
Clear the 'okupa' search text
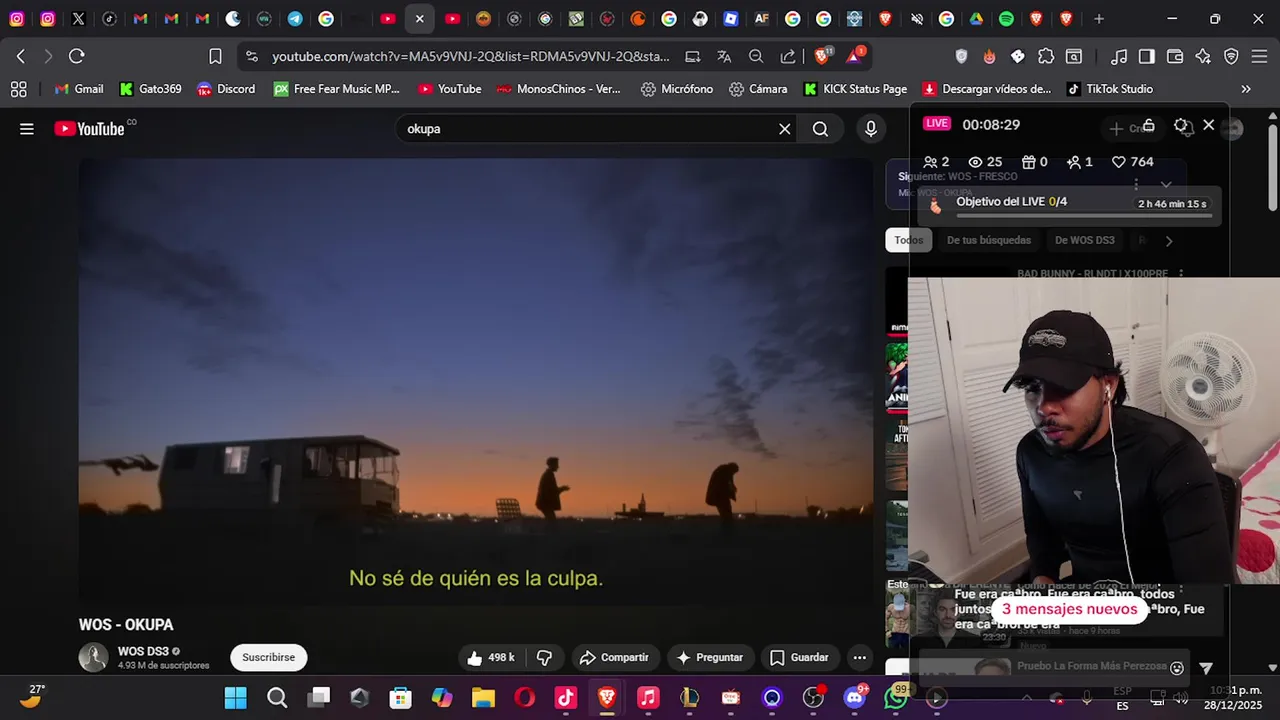pos(785,129)
